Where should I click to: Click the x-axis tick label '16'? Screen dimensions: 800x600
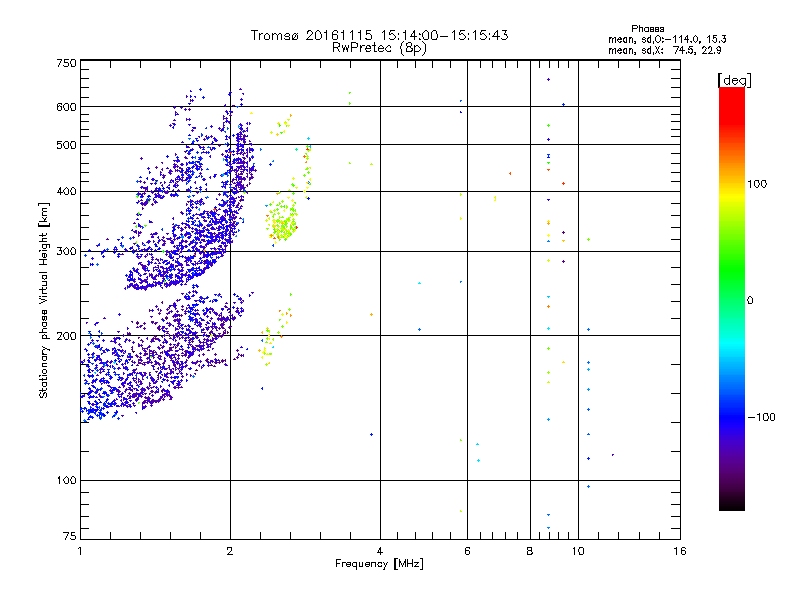click(x=680, y=551)
